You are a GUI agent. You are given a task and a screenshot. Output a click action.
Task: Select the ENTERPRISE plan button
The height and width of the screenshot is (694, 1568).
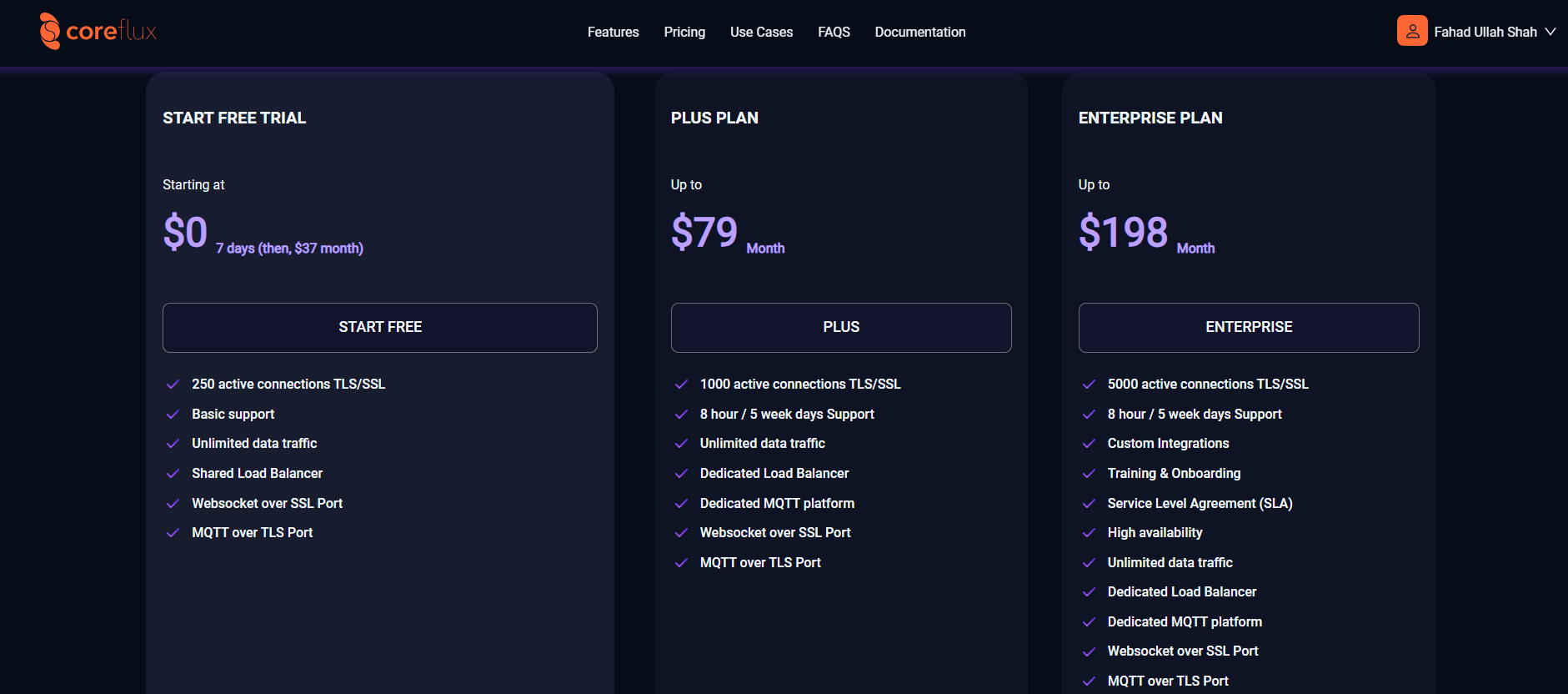(1249, 327)
